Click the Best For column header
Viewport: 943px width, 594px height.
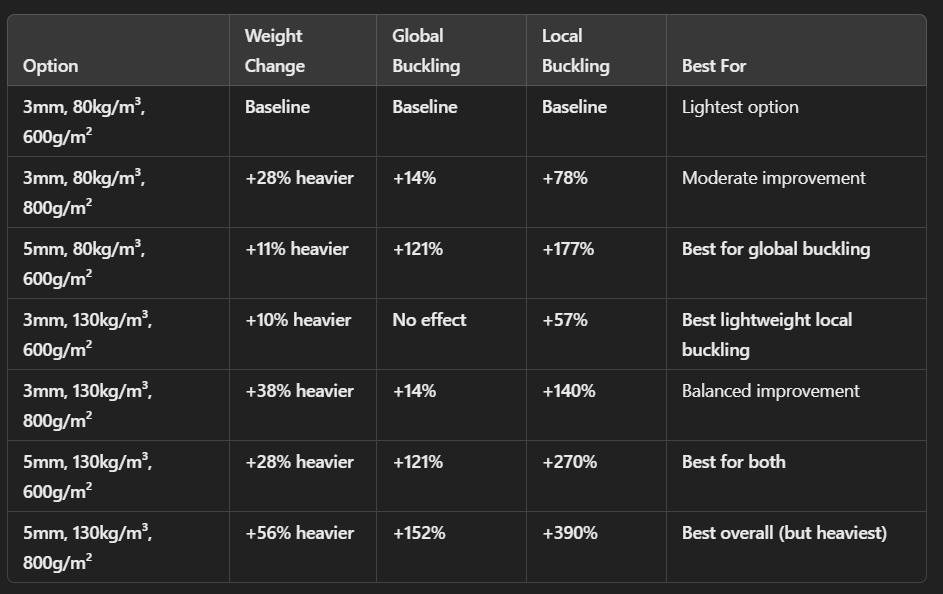tap(714, 66)
